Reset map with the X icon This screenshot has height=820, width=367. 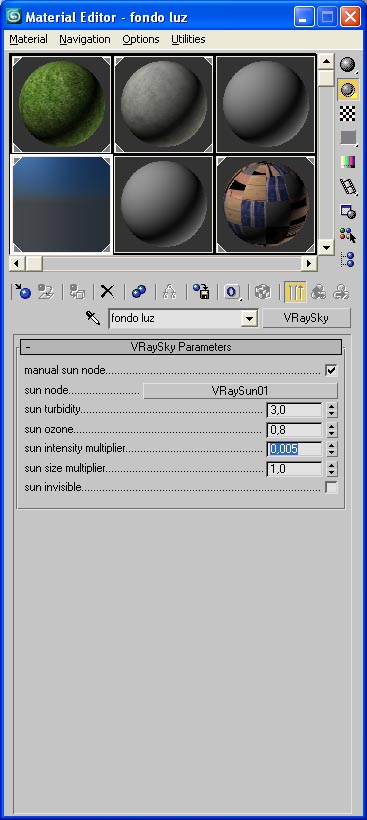(x=108, y=292)
